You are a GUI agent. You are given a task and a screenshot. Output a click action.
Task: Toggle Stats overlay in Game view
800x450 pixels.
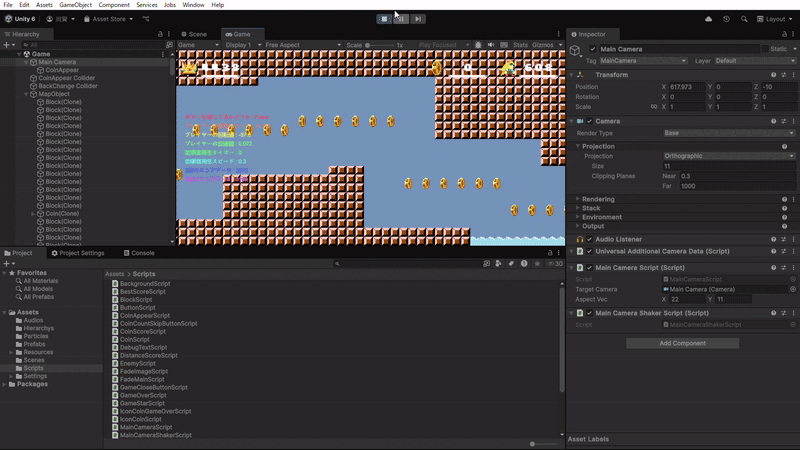tap(520, 45)
